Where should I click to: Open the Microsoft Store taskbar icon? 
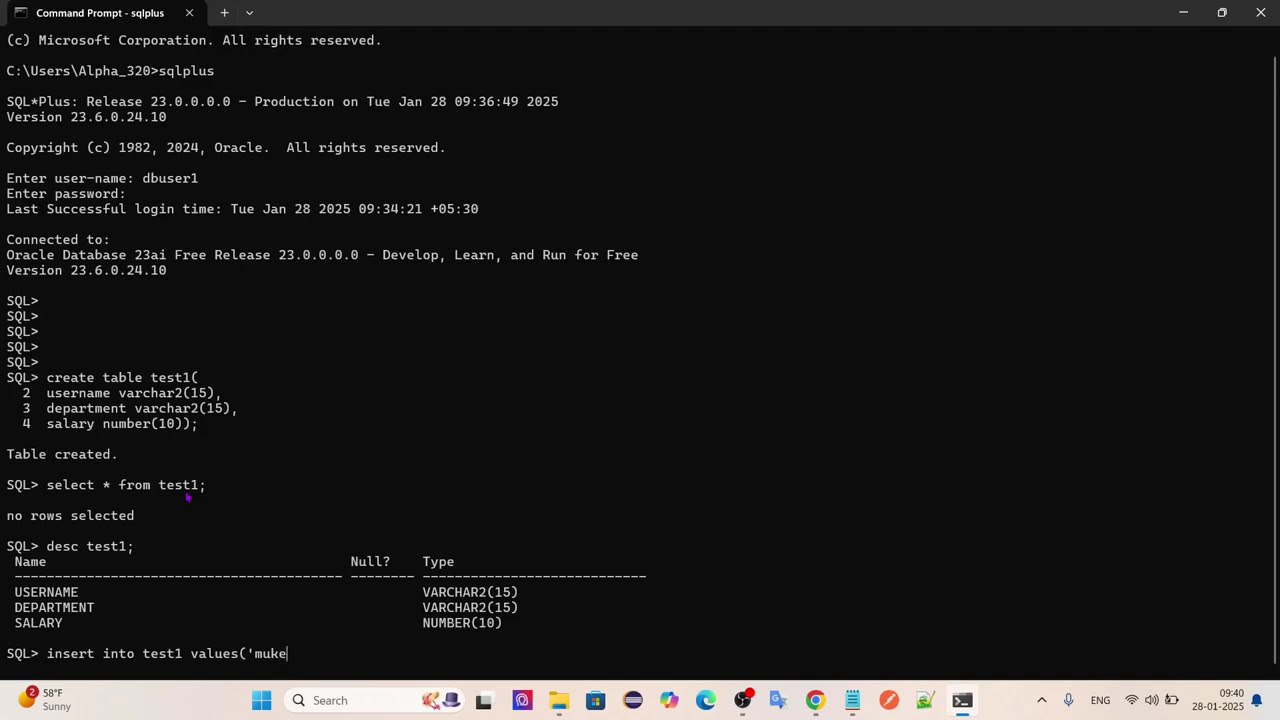coord(595,700)
